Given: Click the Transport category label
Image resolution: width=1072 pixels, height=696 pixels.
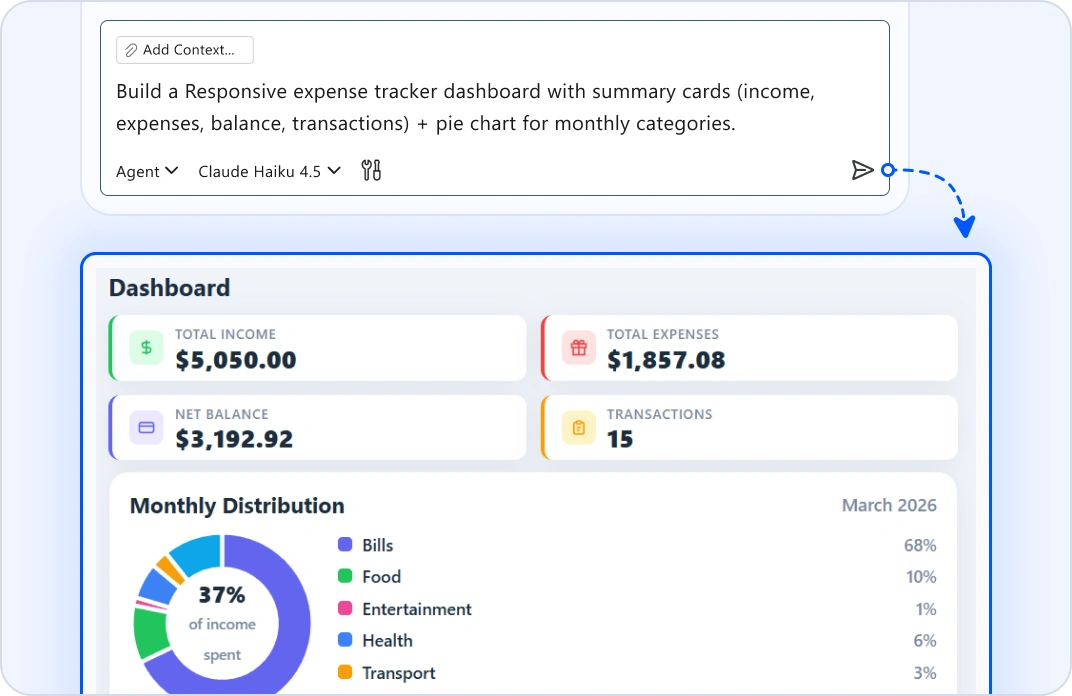Looking at the screenshot, I should click(x=399, y=673).
